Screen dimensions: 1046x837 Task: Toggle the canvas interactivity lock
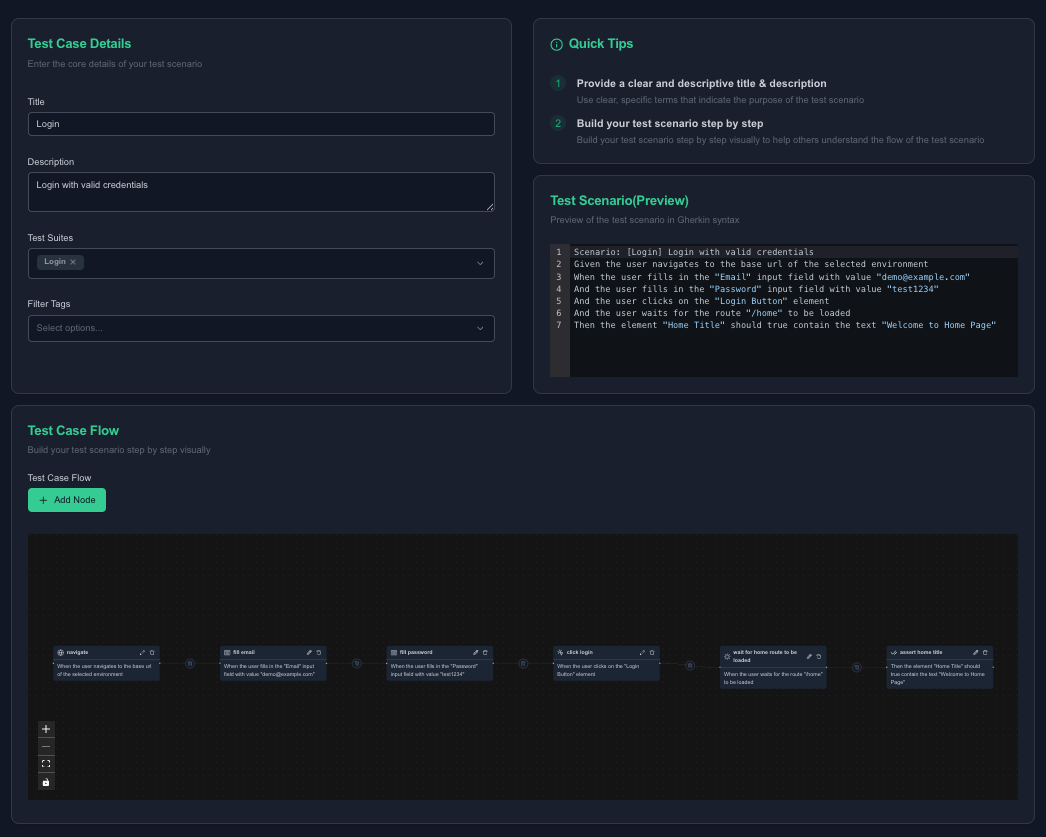point(46,781)
